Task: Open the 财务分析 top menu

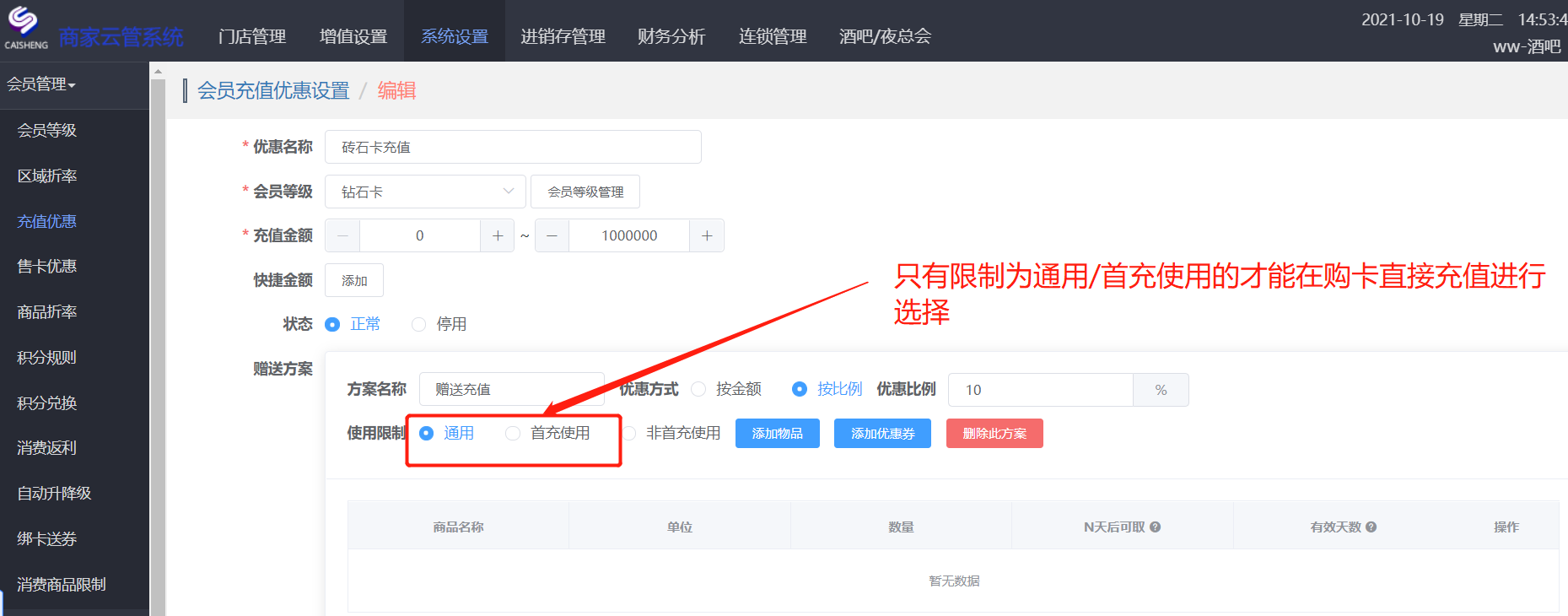Action: (671, 36)
